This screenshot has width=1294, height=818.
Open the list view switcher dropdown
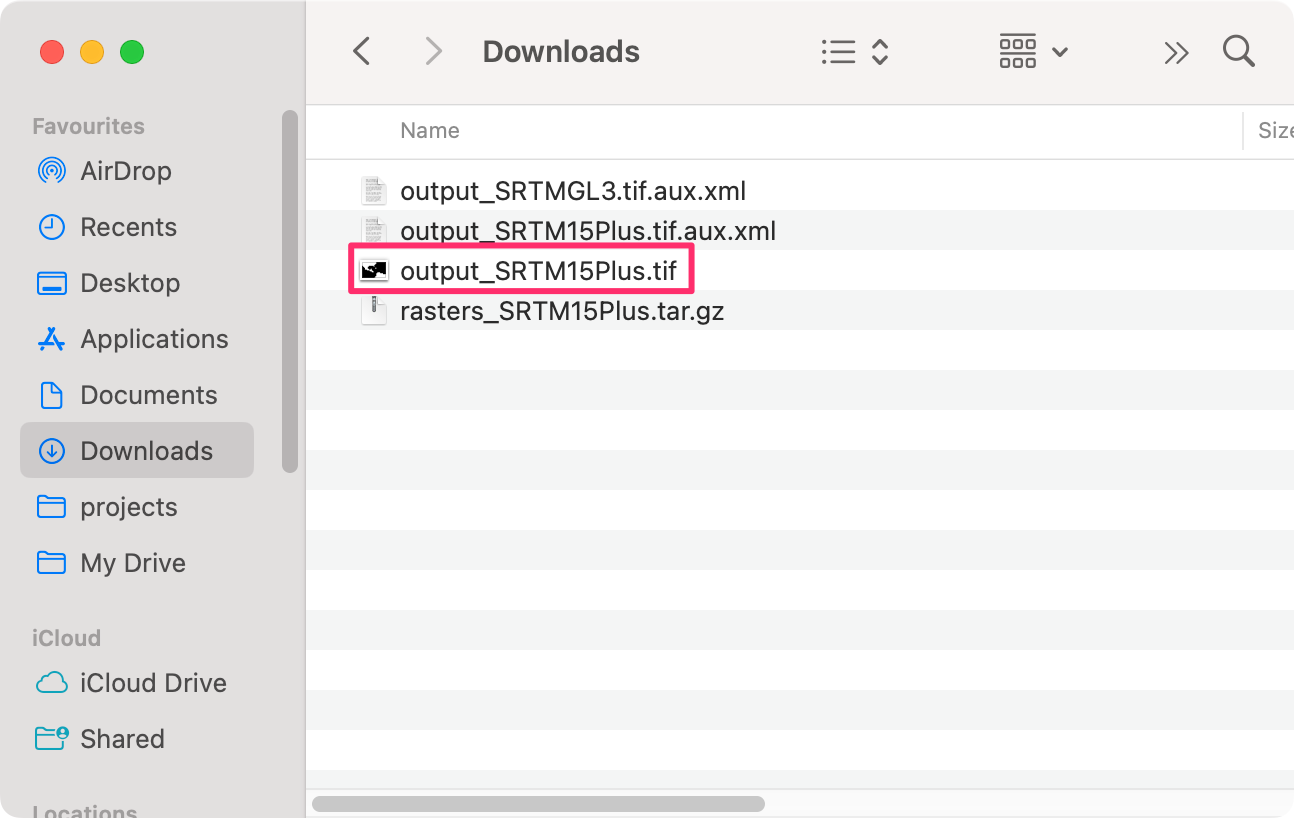point(854,52)
